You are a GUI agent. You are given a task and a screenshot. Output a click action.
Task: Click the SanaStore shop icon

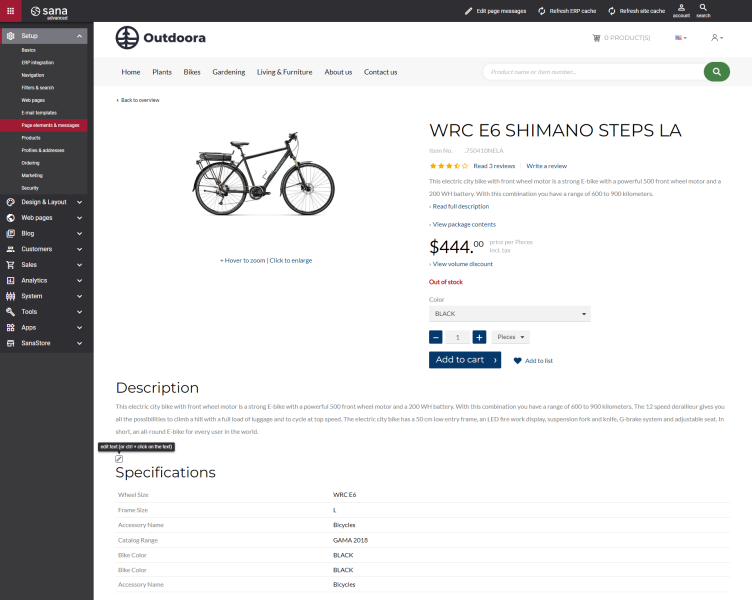[11, 343]
